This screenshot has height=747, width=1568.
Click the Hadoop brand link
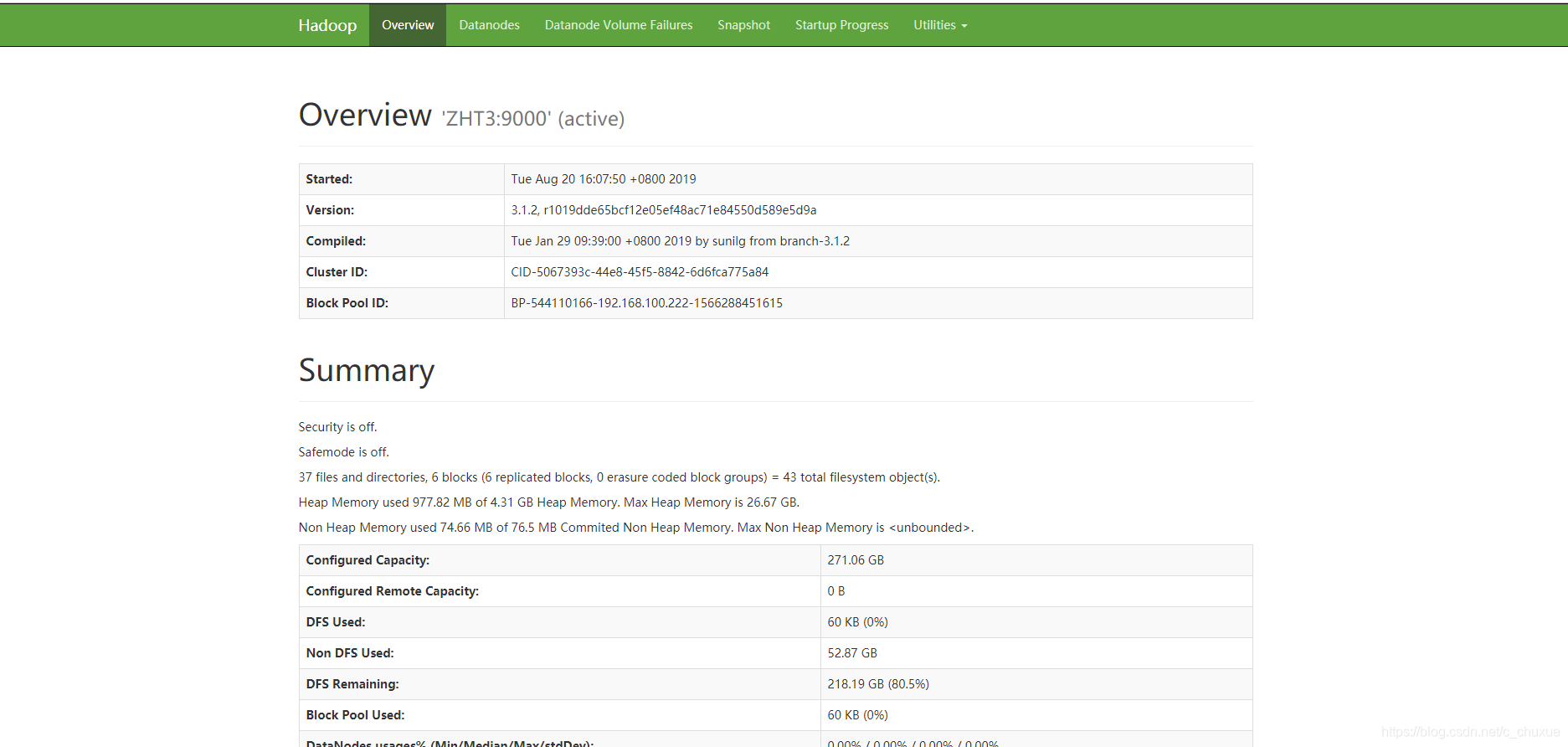327,25
